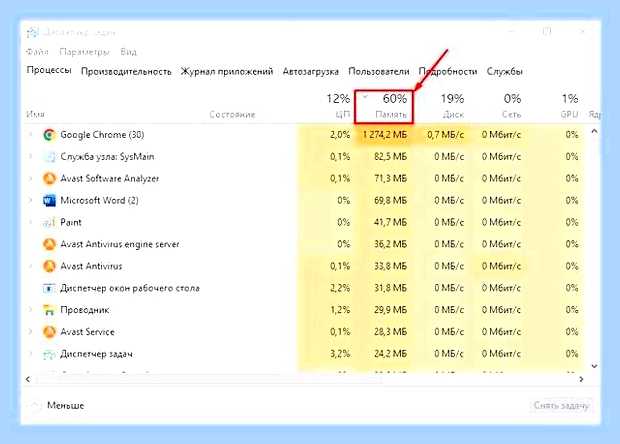
Task: Click the 2,2% CPU value
Action: tap(340, 288)
